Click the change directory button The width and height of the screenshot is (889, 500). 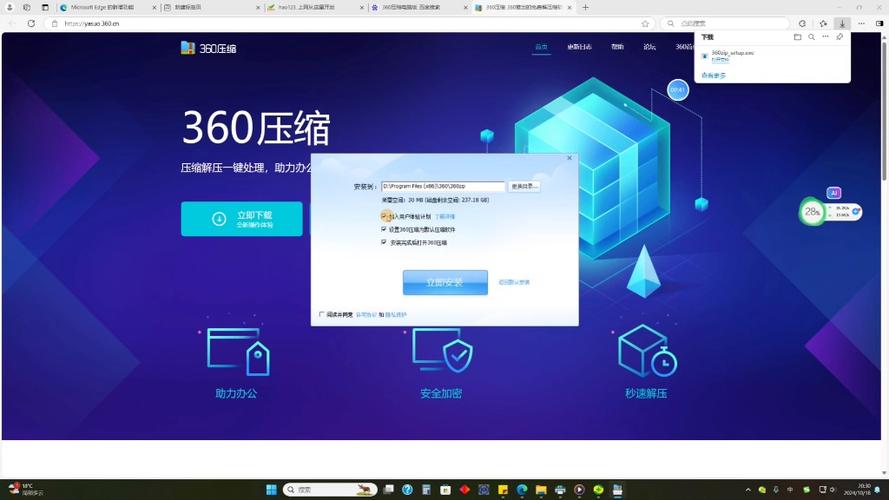pyautogui.click(x=523, y=187)
